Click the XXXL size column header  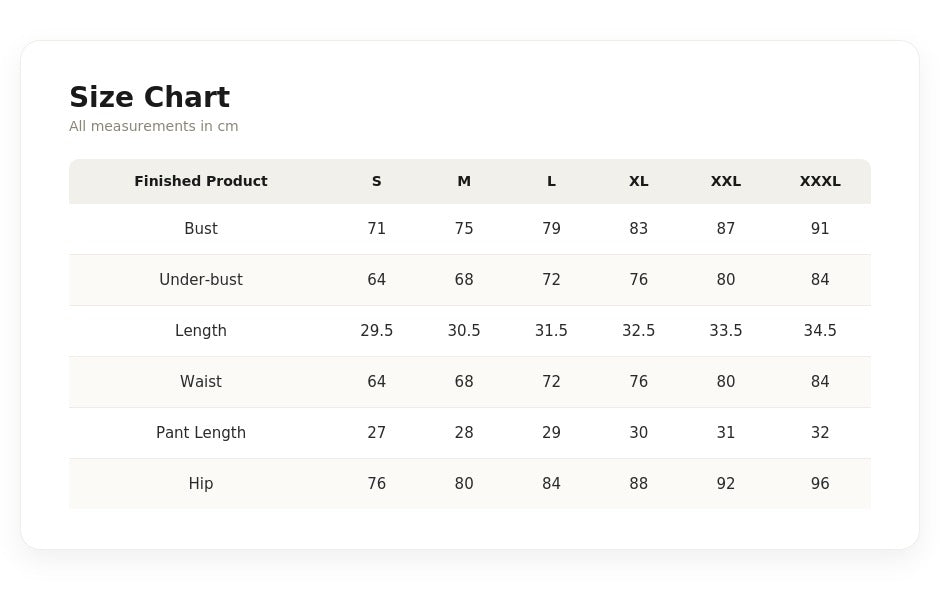(820, 181)
